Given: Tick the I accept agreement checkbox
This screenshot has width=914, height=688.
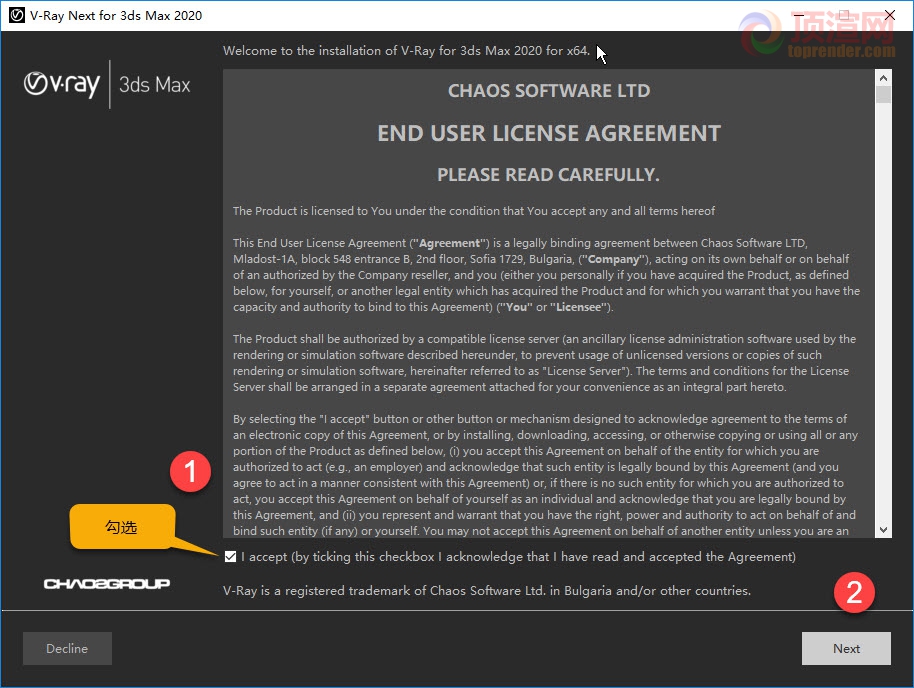Looking at the screenshot, I should pos(230,557).
